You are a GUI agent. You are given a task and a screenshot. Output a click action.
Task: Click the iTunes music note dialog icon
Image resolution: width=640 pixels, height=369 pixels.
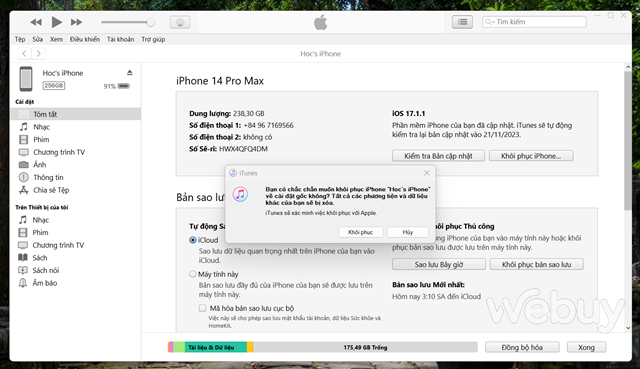click(240, 194)
